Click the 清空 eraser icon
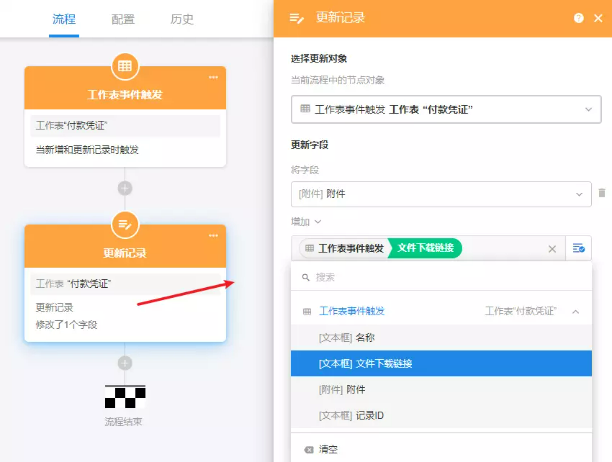The image size is (612, 462). [309, 450]
